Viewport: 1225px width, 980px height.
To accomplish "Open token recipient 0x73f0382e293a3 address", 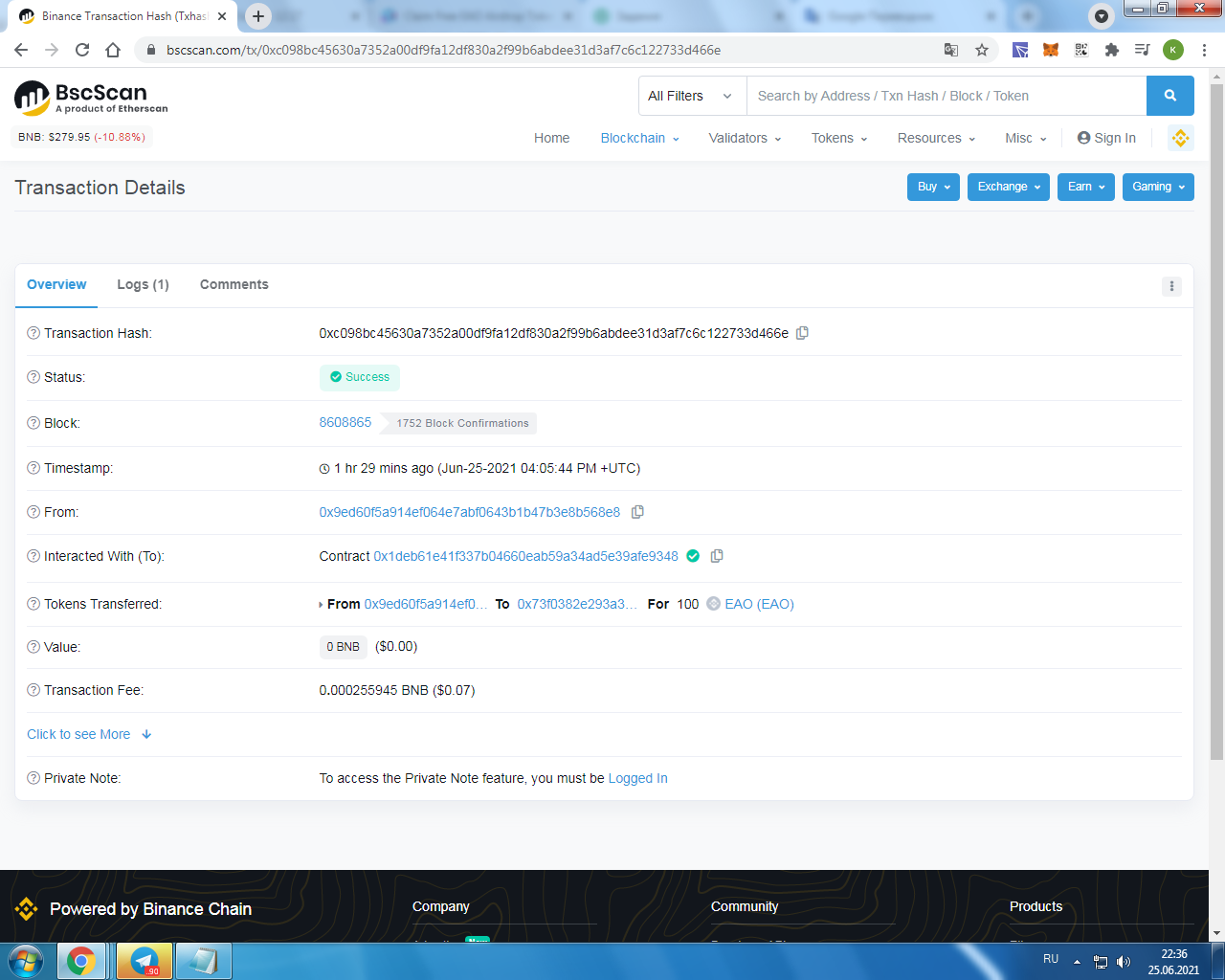I will (x=577, y=604).
